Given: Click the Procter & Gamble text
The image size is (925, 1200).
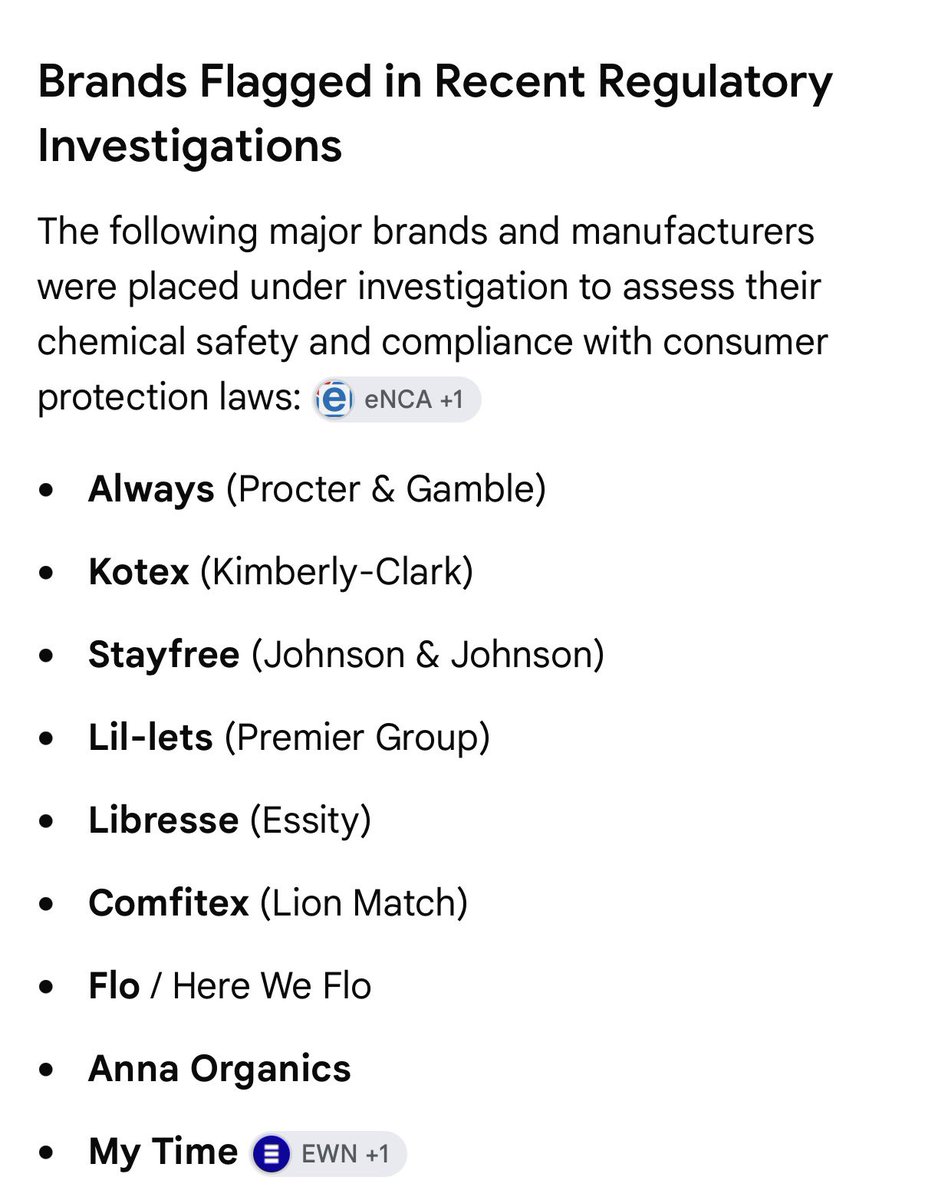Looking at the screenshot, I should (x=386, y=490).
